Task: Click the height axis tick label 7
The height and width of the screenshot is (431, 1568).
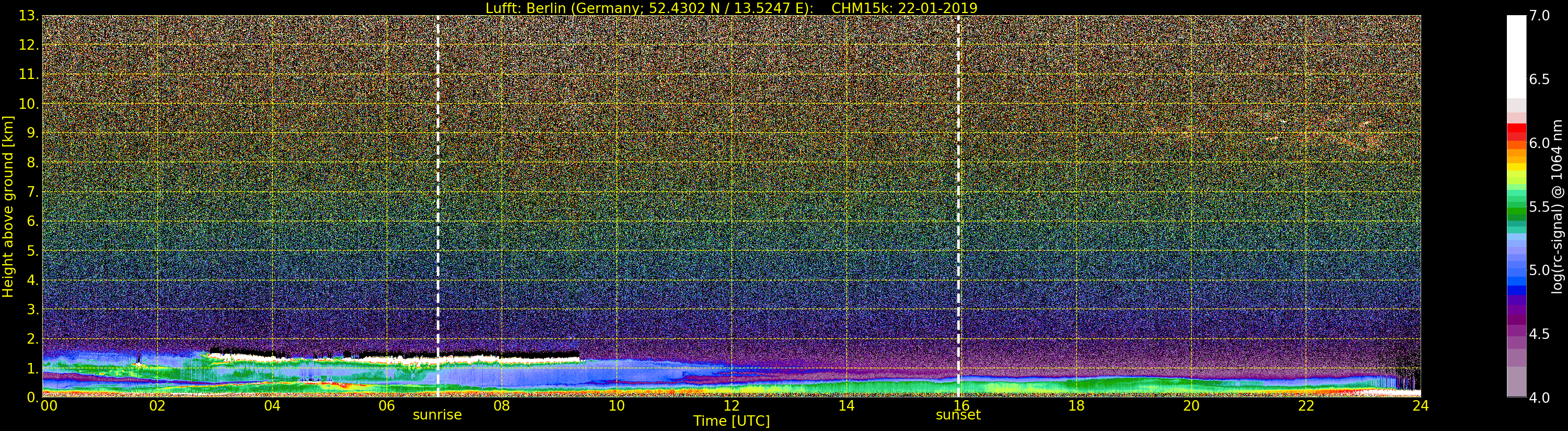Action: click(x=32, y=192)
